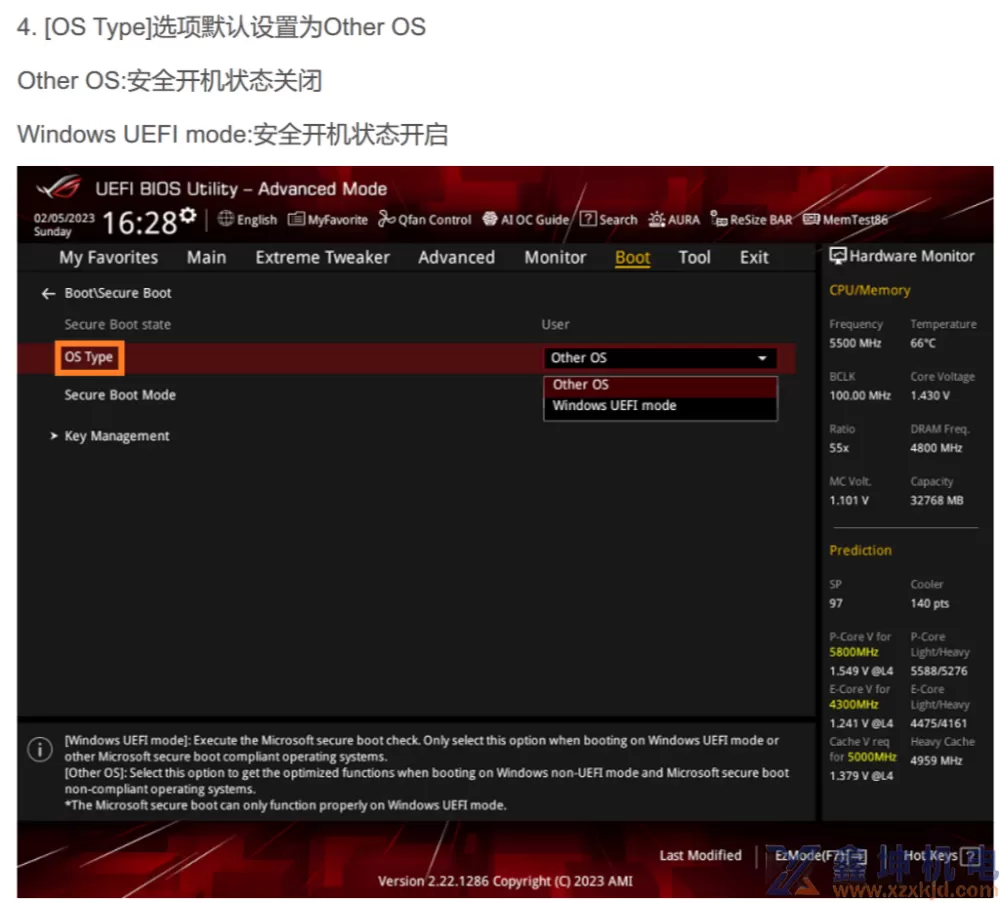Click the Version 2.22.1286 copyright text
1000x903 pixels.
click(x=505, y=881)
